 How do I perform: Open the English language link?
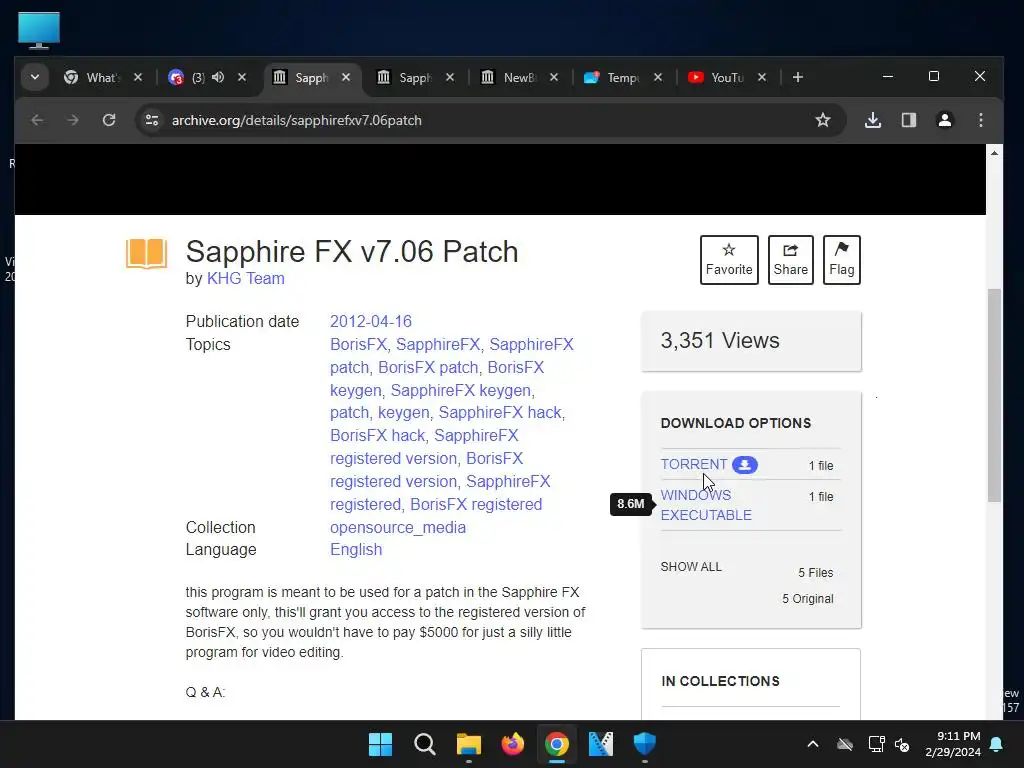pyautogui.click(x=356, y=549)
